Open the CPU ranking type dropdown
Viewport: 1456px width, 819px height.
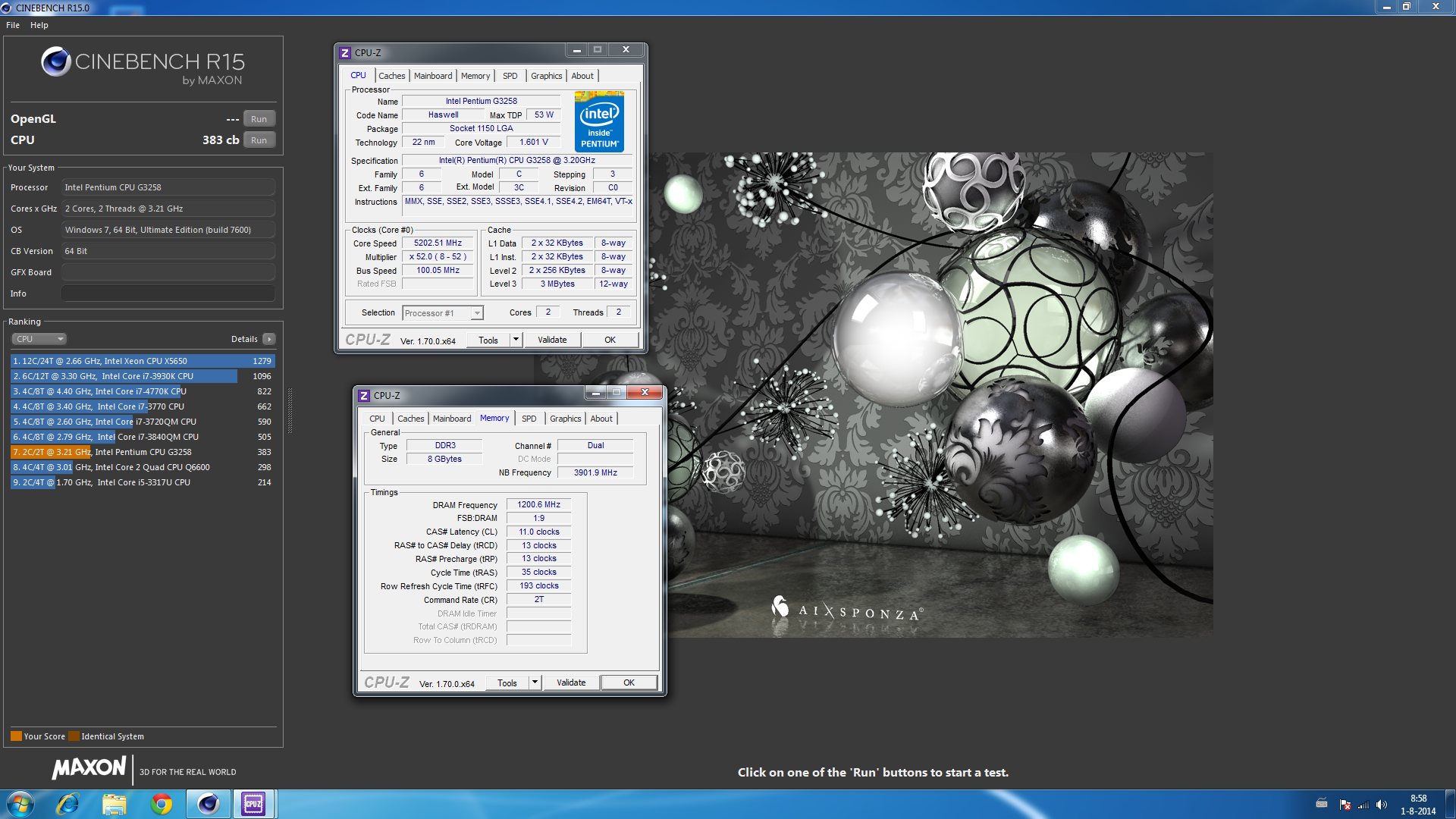[x=39, y=339]
